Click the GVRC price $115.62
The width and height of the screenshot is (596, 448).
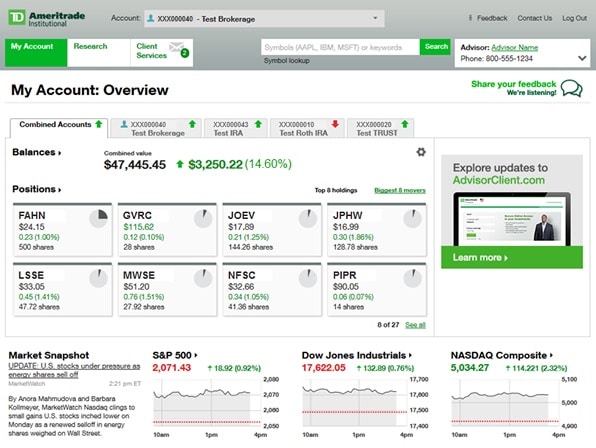click(x=138, y=227)
